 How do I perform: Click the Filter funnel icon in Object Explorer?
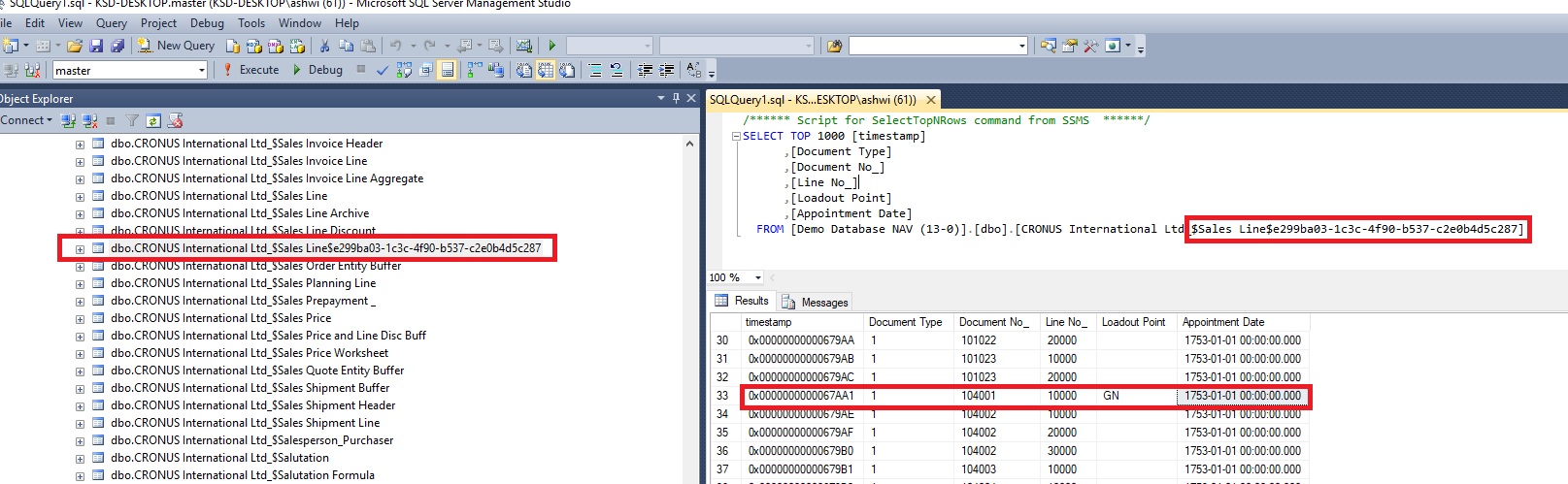click(132, 121)
